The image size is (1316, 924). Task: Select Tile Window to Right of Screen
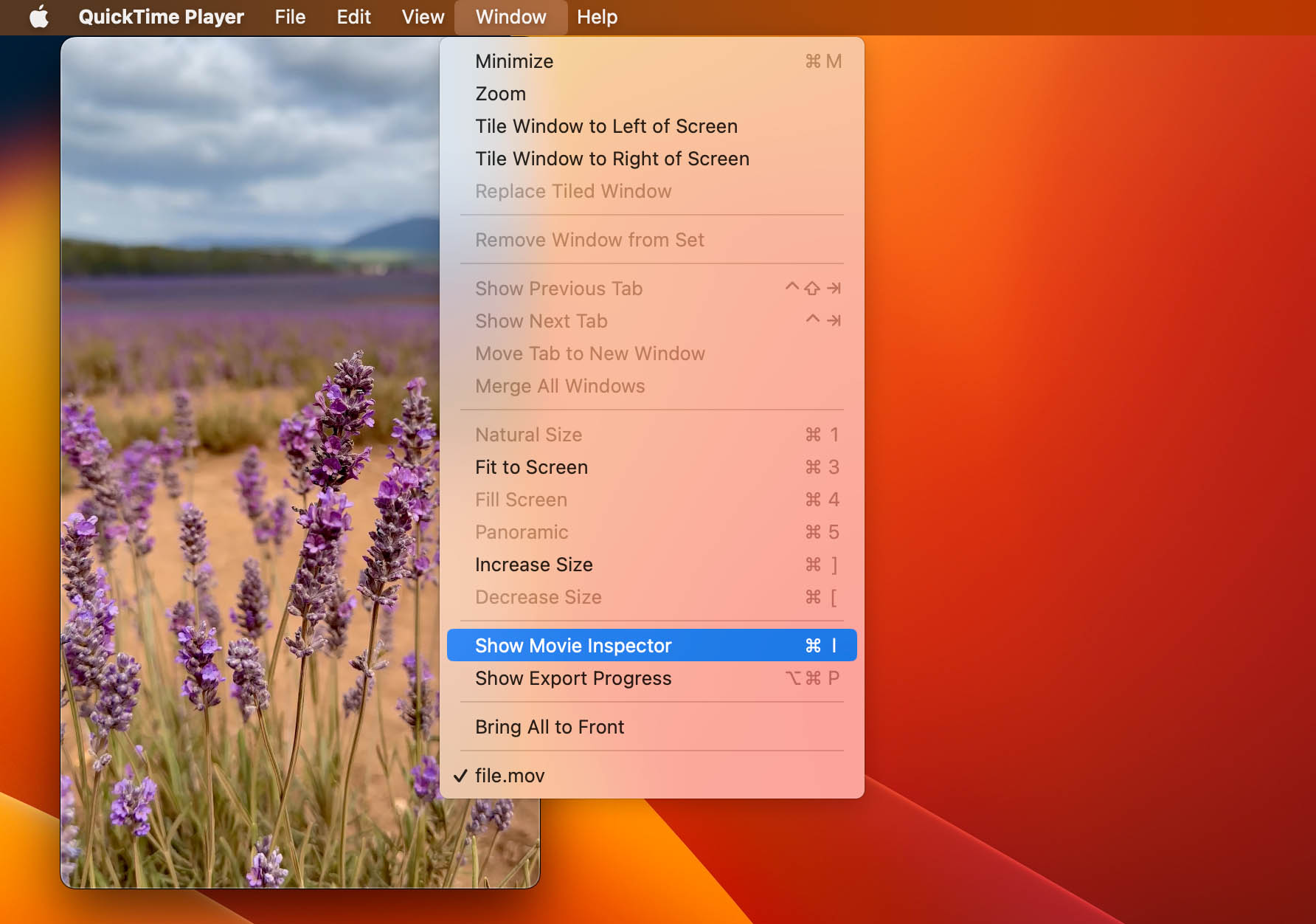651,159
